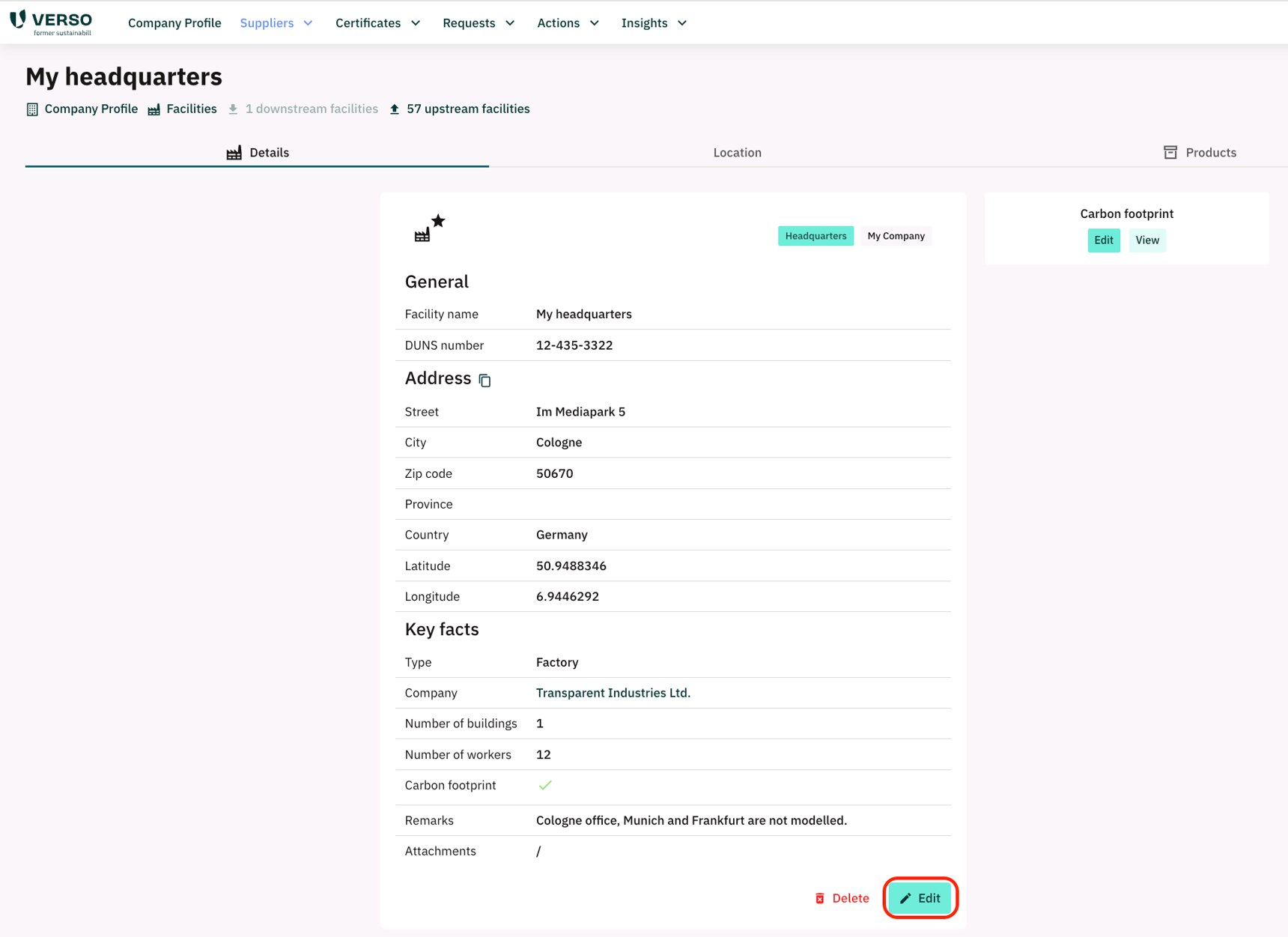Click Edit button at bottom of details

(x=920, y=898)
